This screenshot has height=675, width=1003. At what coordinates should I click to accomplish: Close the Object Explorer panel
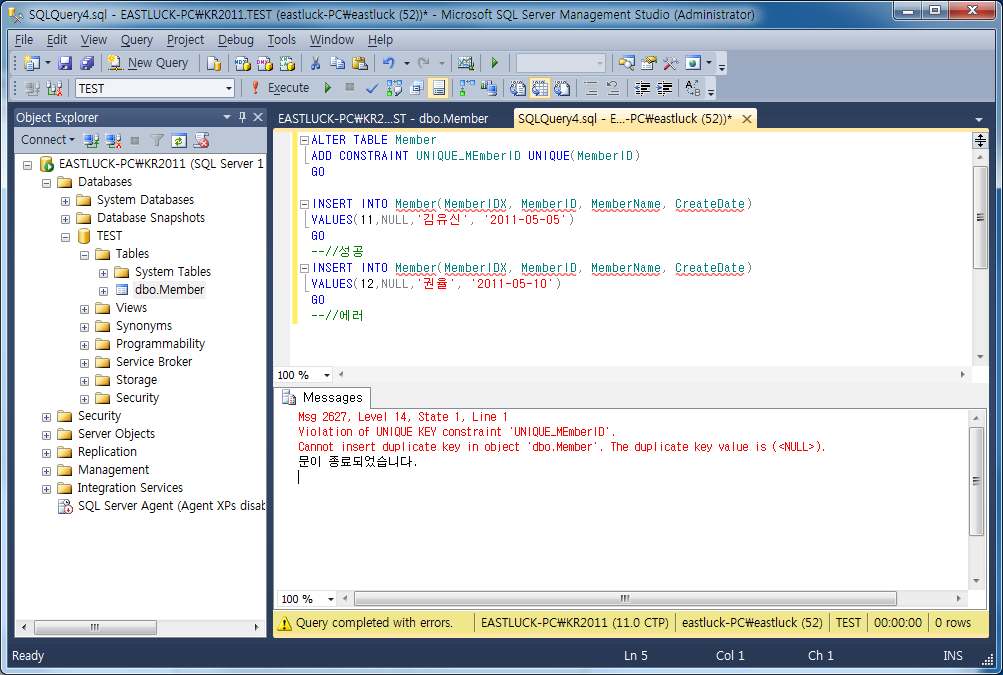(x=258, y=117)
